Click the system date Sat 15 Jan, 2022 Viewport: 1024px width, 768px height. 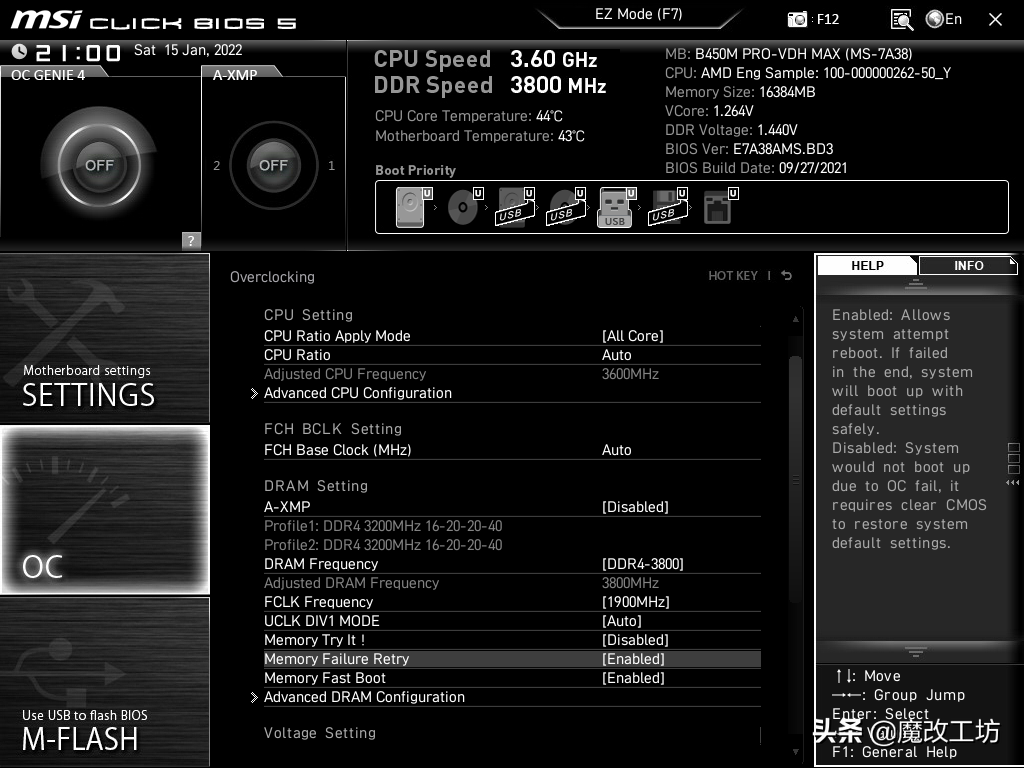point(188,50)
